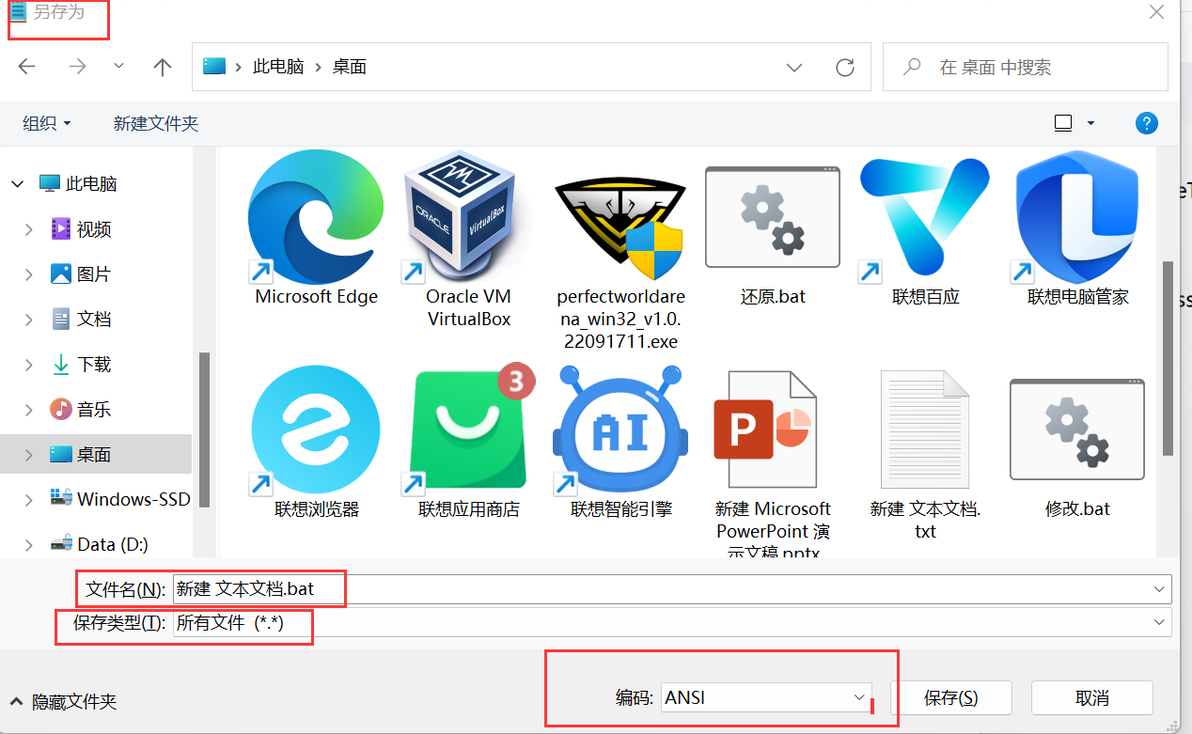Select the 新建 文本文档.txt file icon
This screenshot has height=734, width=1192.
coord(924,429)
